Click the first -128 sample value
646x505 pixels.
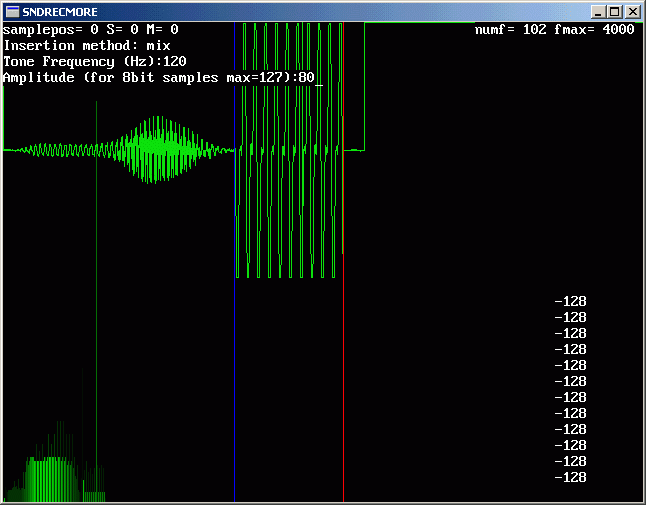click(570, 301)
